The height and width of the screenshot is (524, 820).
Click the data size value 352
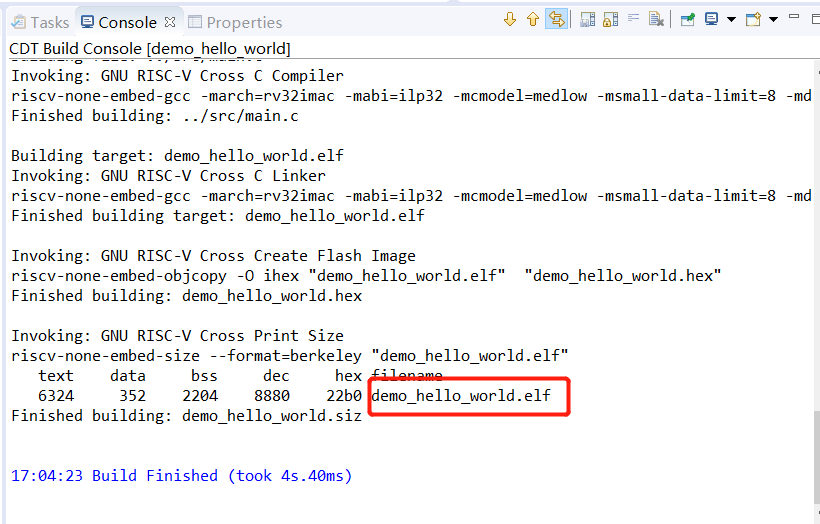pyautogui.click(x=132, y=396)
